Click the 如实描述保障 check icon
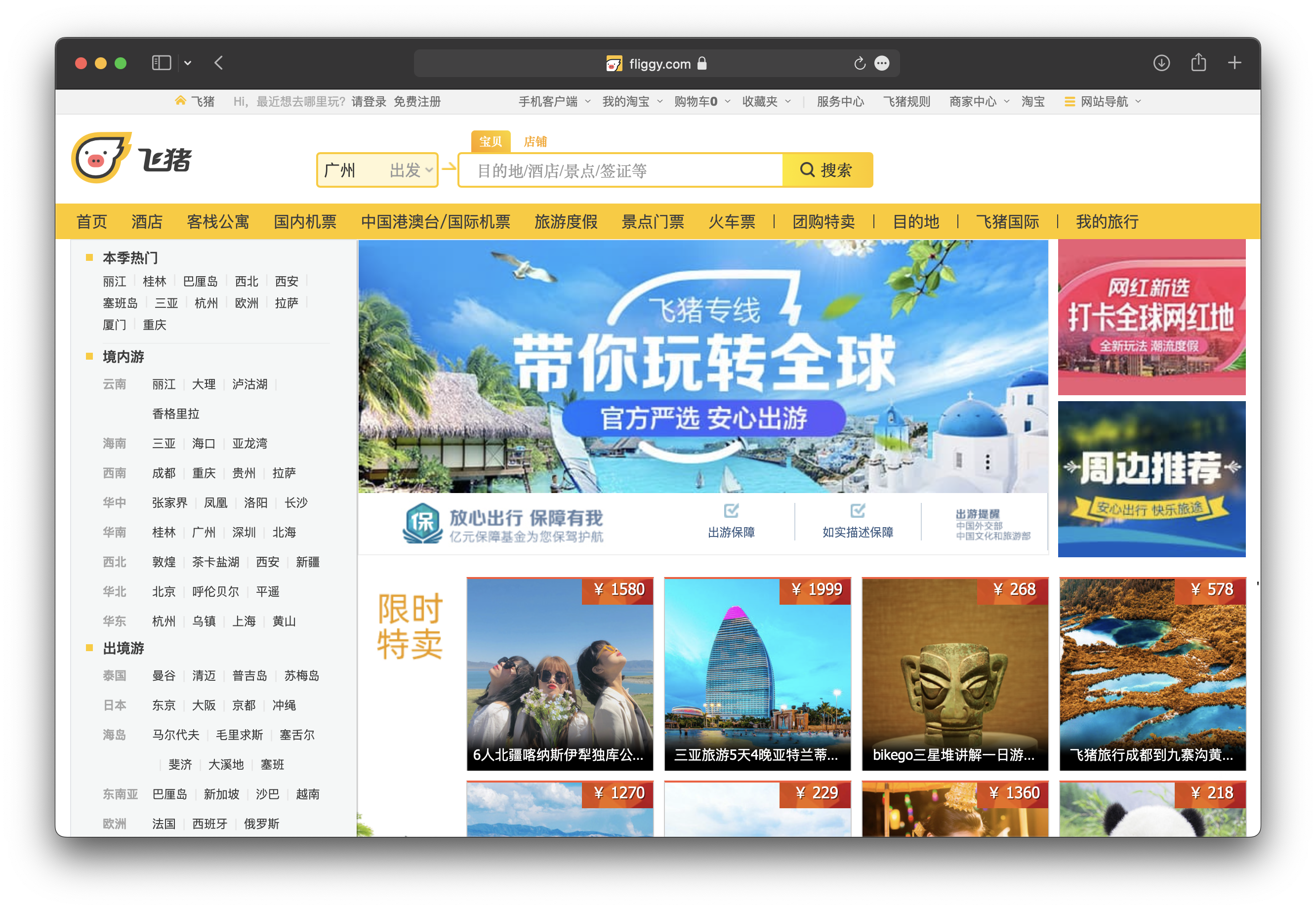 click(857, 511)
